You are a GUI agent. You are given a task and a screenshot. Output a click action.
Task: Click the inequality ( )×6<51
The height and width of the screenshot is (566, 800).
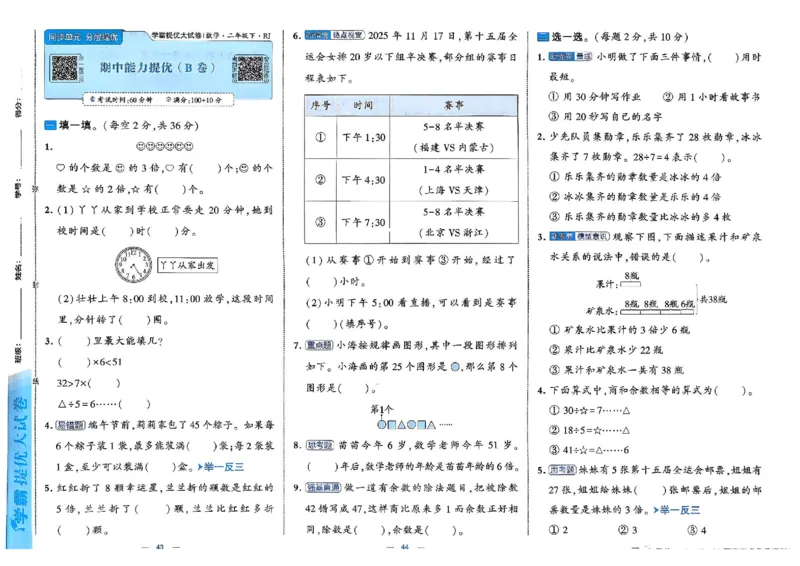[x=90, y=362]
